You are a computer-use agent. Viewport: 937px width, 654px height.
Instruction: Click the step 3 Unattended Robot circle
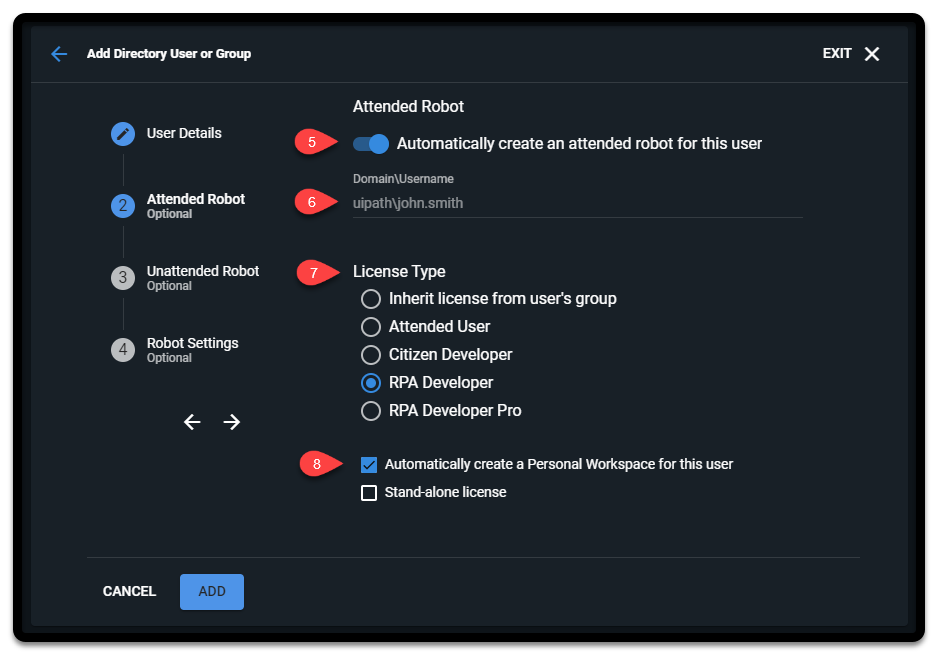[x=122, y=277]
